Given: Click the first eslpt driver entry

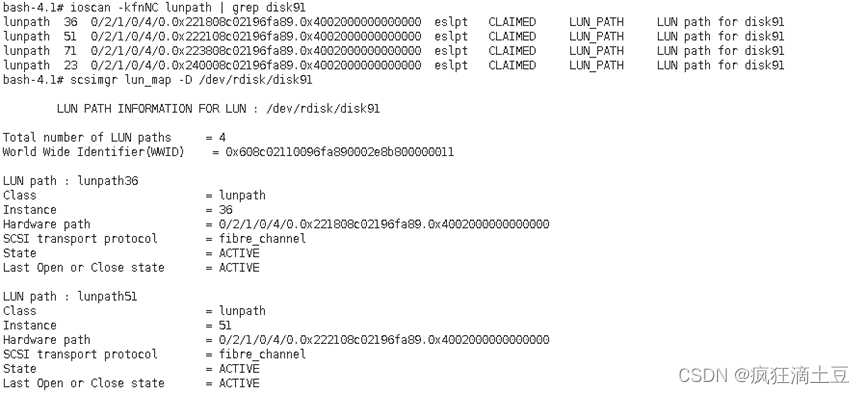Looking at the screenshot, I should click(x=451, y=23).
